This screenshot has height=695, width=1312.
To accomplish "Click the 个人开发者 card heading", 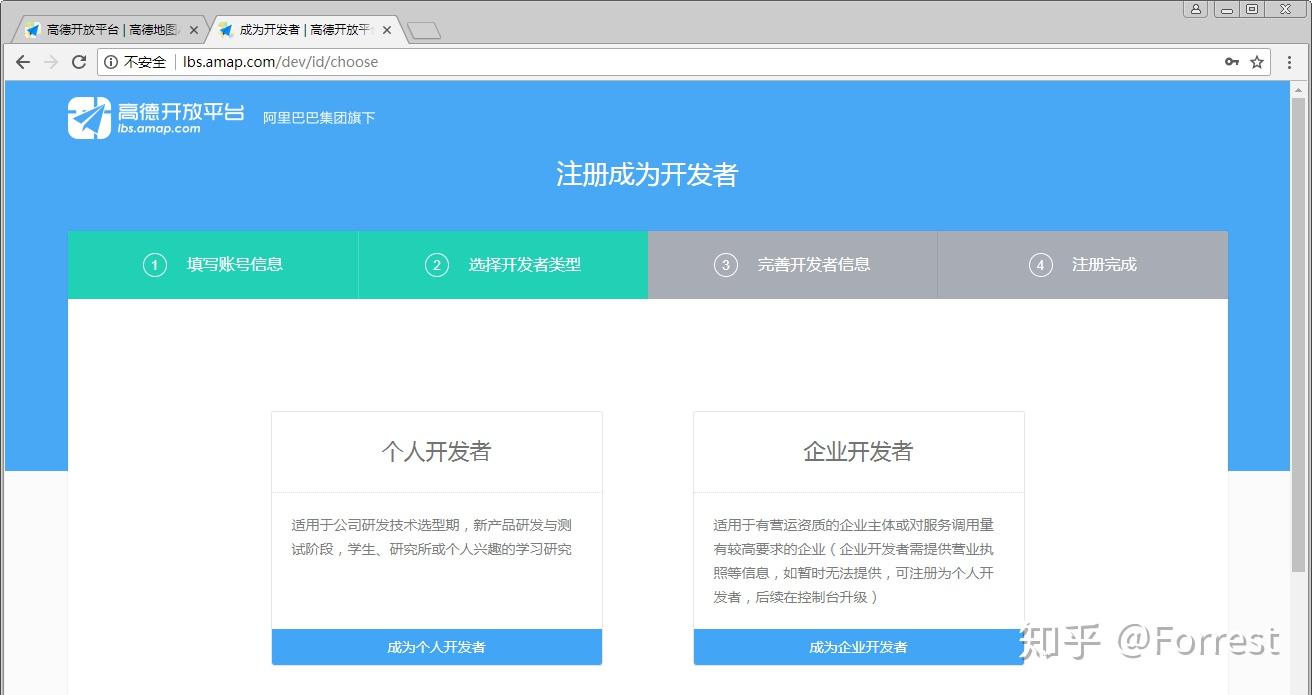I will [437, 452].
